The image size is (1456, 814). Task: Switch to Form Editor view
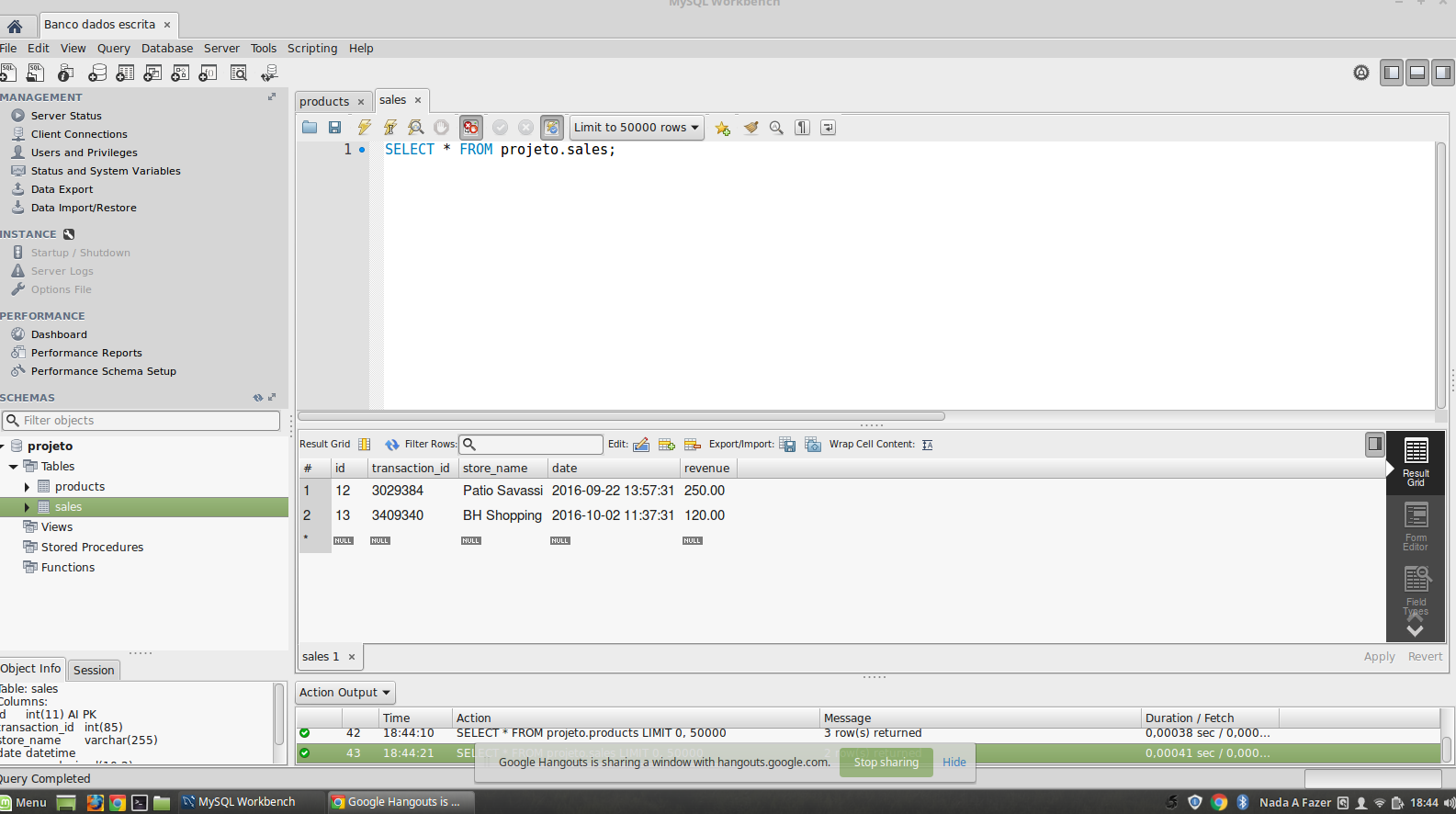(1416, 526)
